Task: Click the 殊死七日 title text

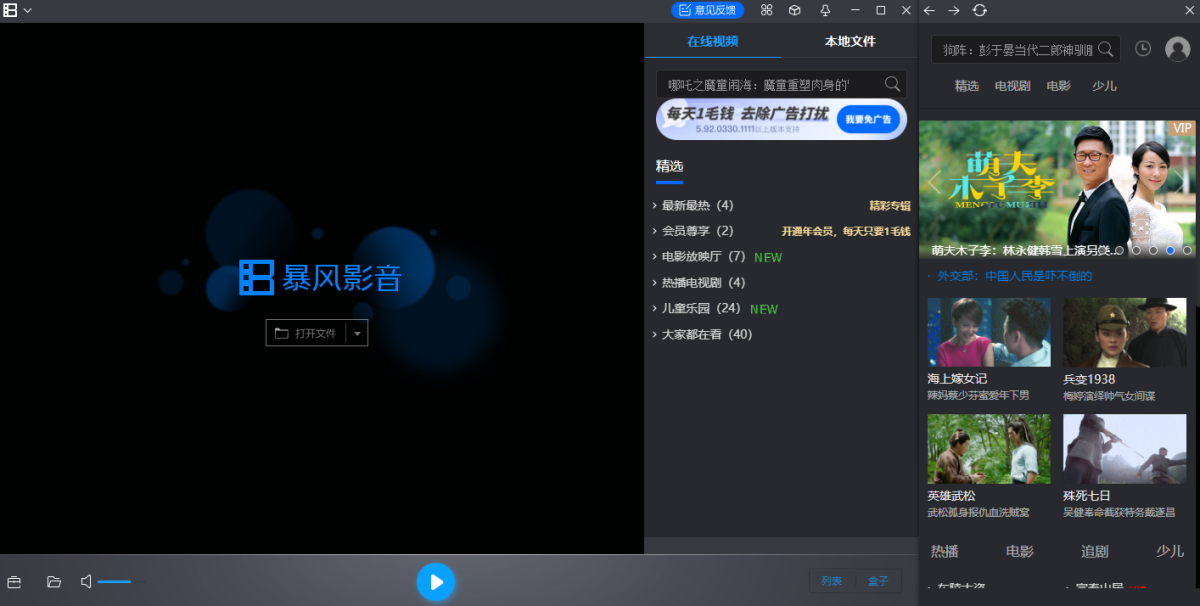Action: (x=1087, y=496)
